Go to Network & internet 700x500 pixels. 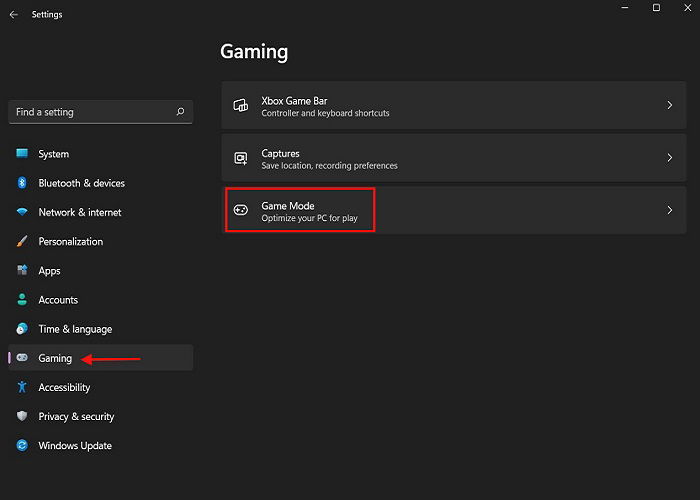[x=100, y=212]
